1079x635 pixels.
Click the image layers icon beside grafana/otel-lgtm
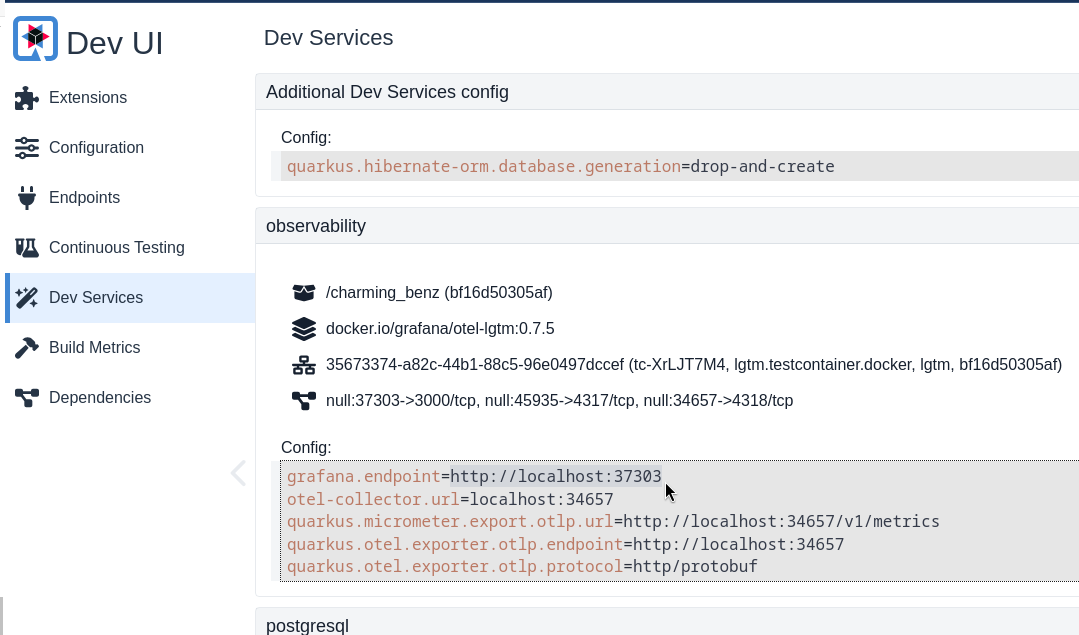(x=303, y=328)
